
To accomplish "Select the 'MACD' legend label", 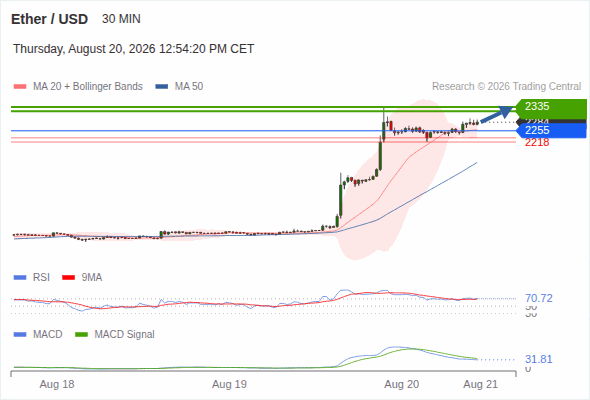I will coord(47,335).
